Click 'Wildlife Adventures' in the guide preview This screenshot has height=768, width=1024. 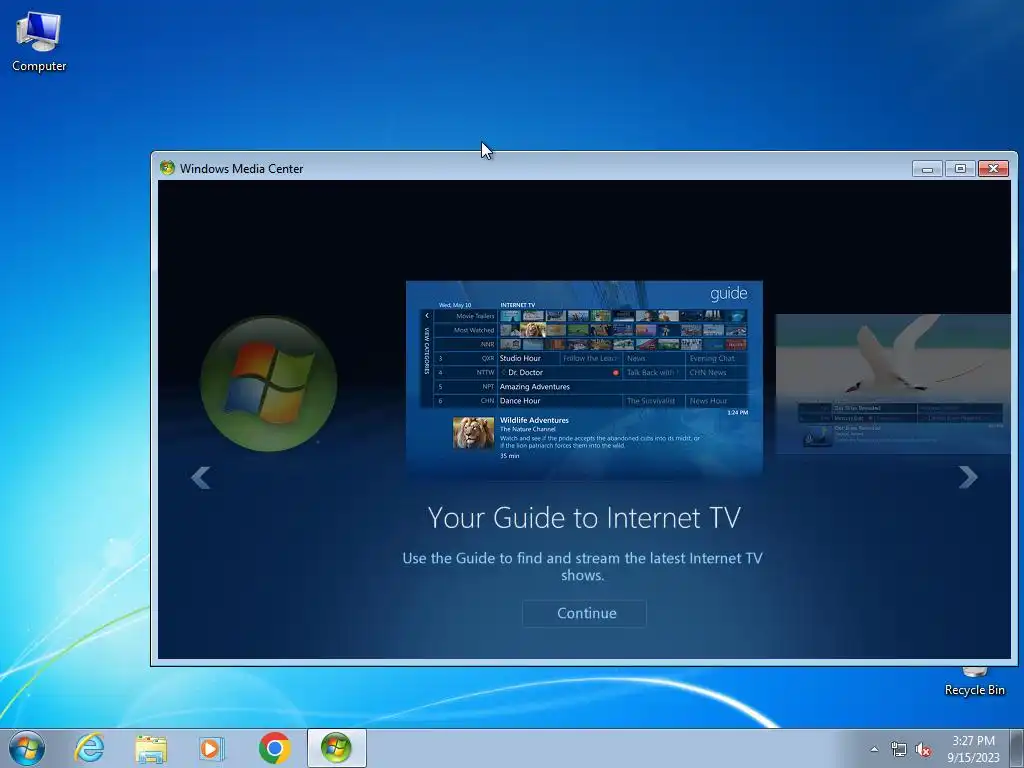[534, 420]
